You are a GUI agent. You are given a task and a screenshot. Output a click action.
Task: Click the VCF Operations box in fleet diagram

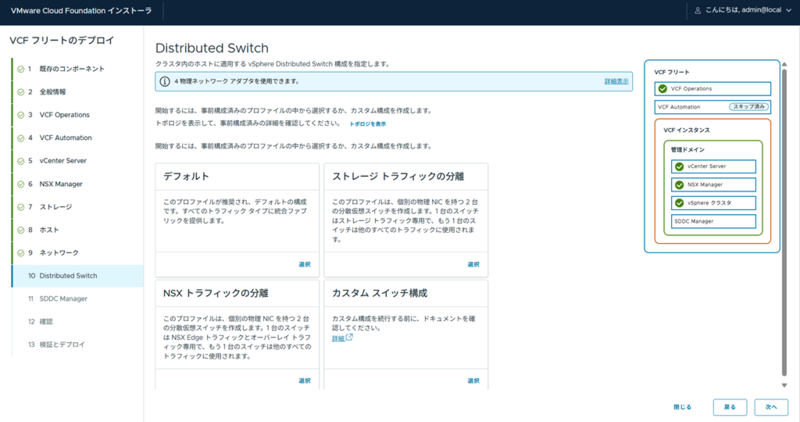point(712,89)
